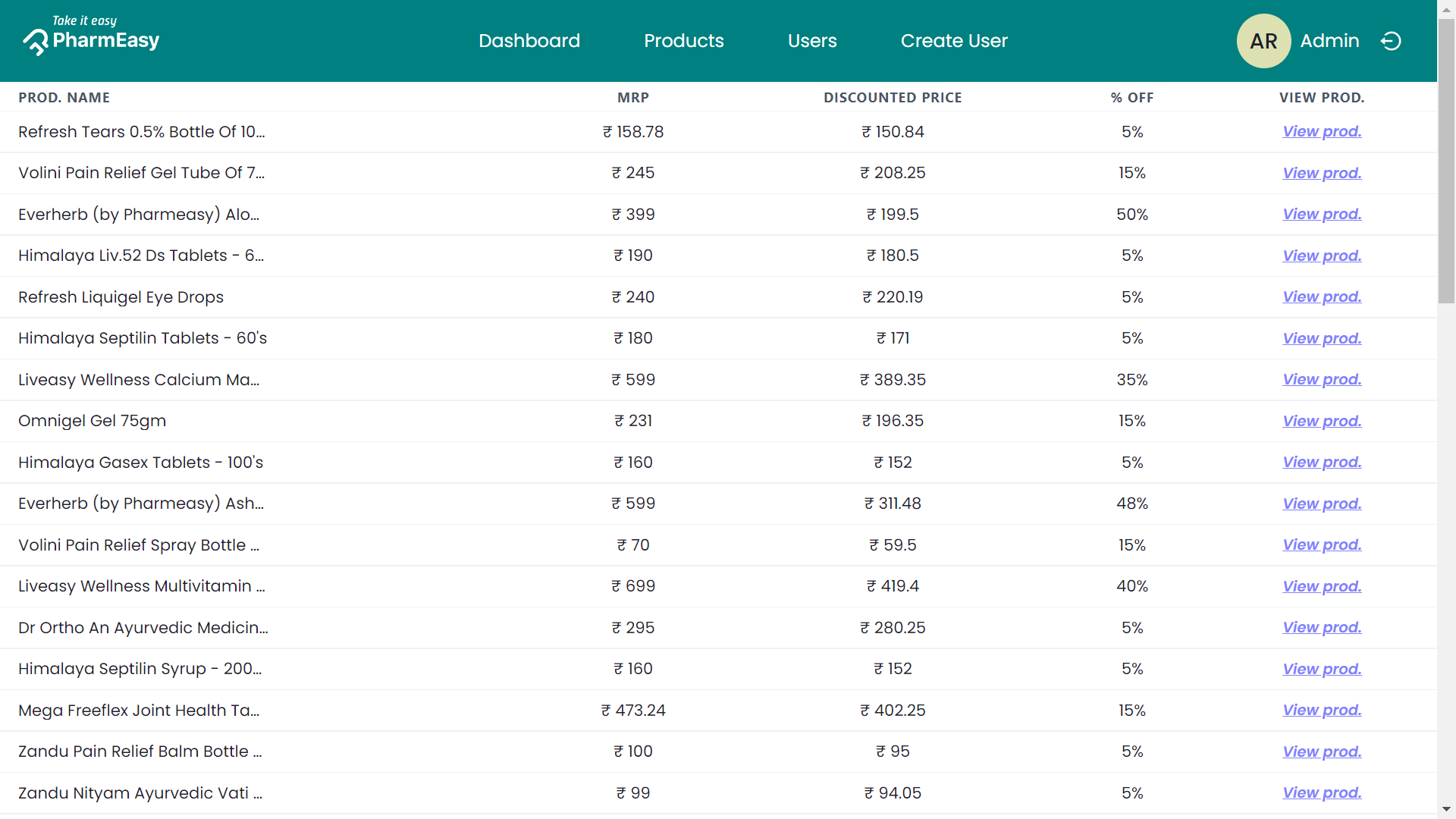View product for Mega Freeflex Joint Health Tablets
This screenshot has width=1456, height=819.
click(1321, 710)
